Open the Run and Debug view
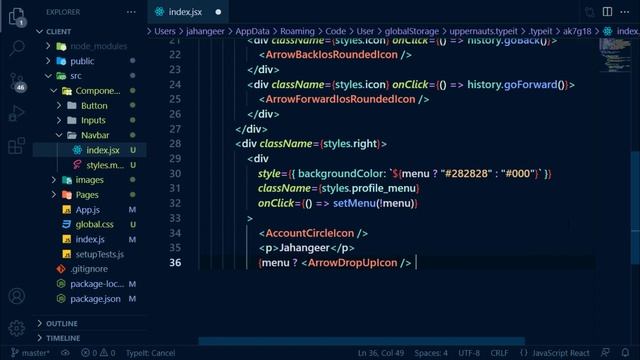Screen dimensions: 640x360 click(x=17, y=113)
